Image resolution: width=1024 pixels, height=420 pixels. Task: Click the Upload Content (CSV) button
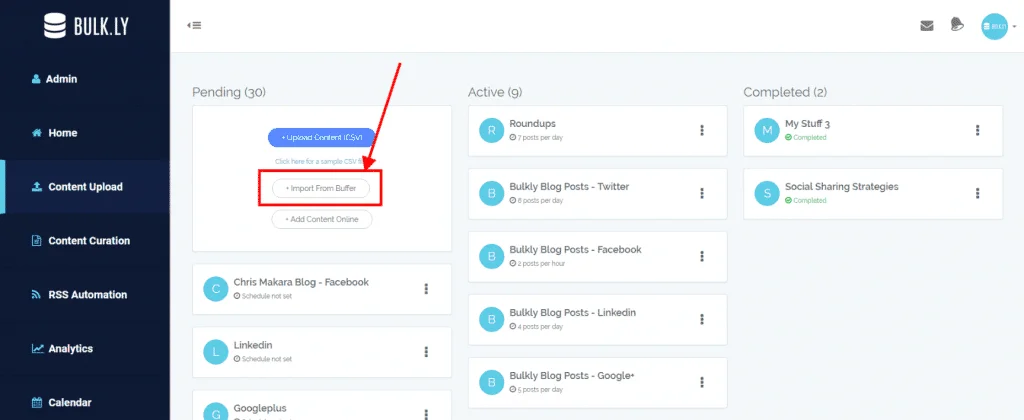[322, 138]
